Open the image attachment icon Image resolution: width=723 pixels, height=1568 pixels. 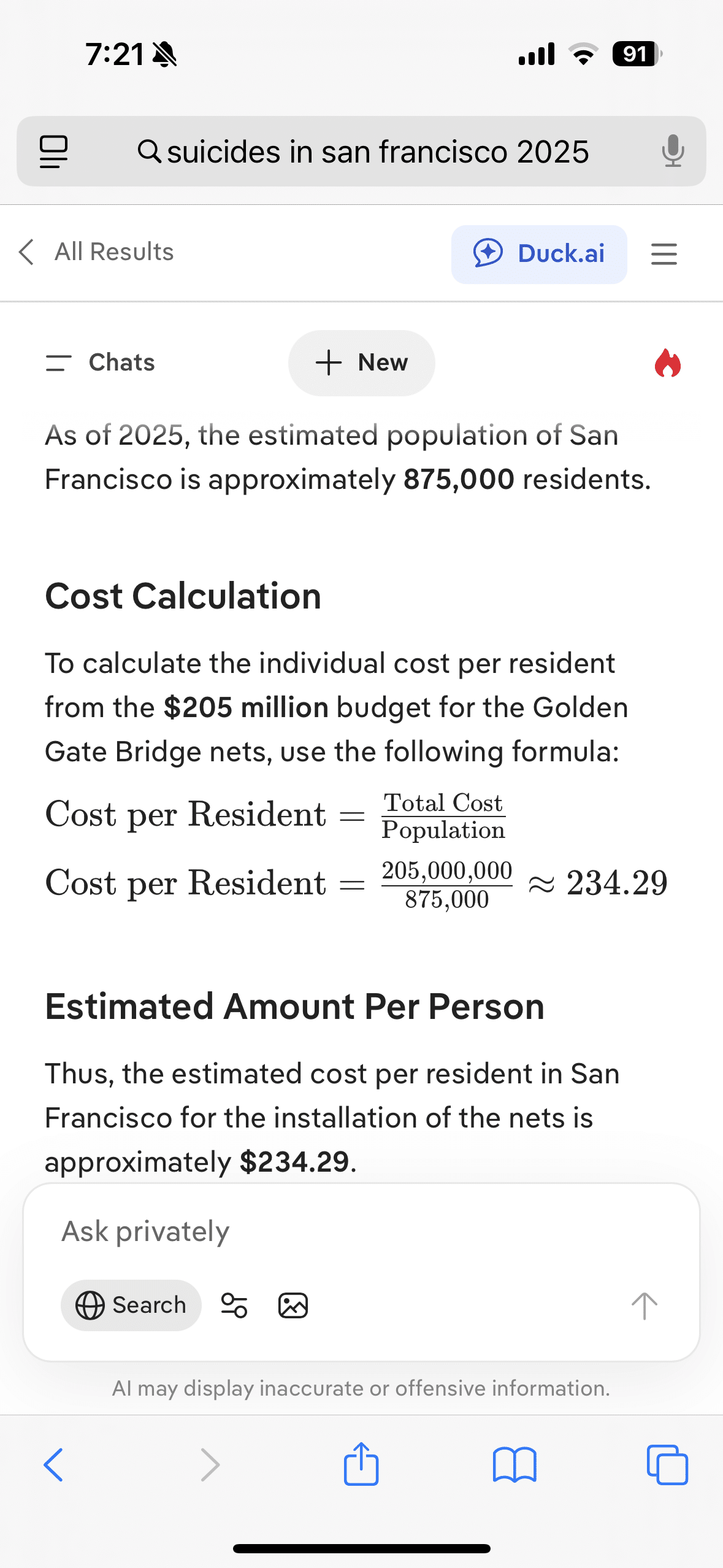pyautogui.click(x=293, y=1305)
